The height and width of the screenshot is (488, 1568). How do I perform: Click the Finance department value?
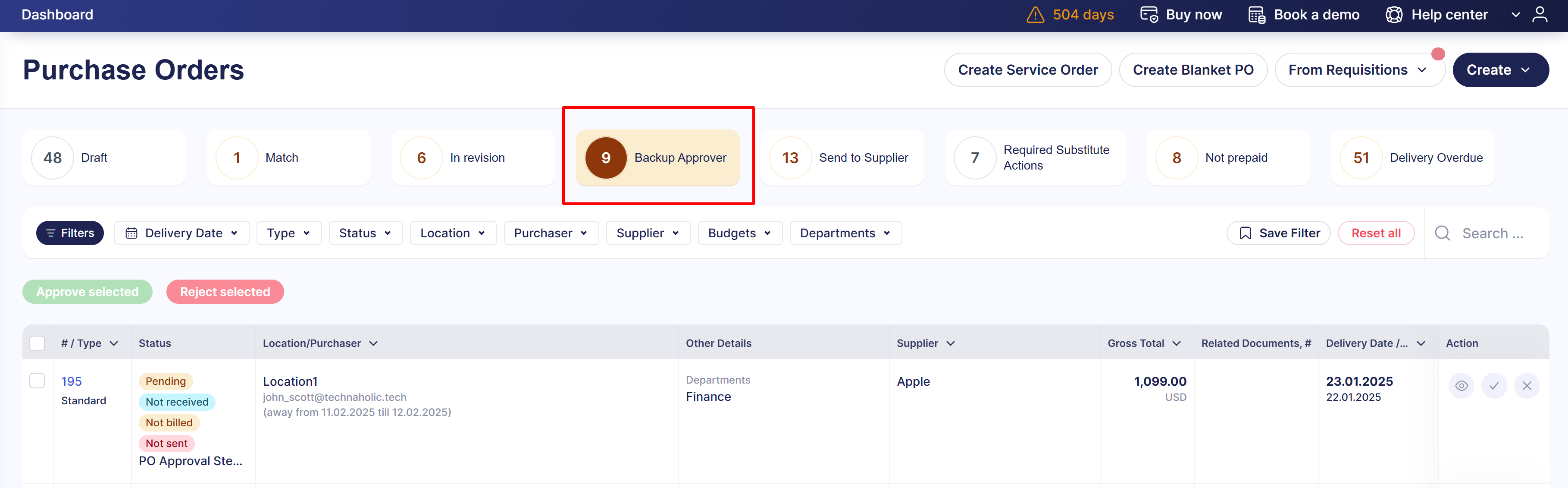pos(708,397)
